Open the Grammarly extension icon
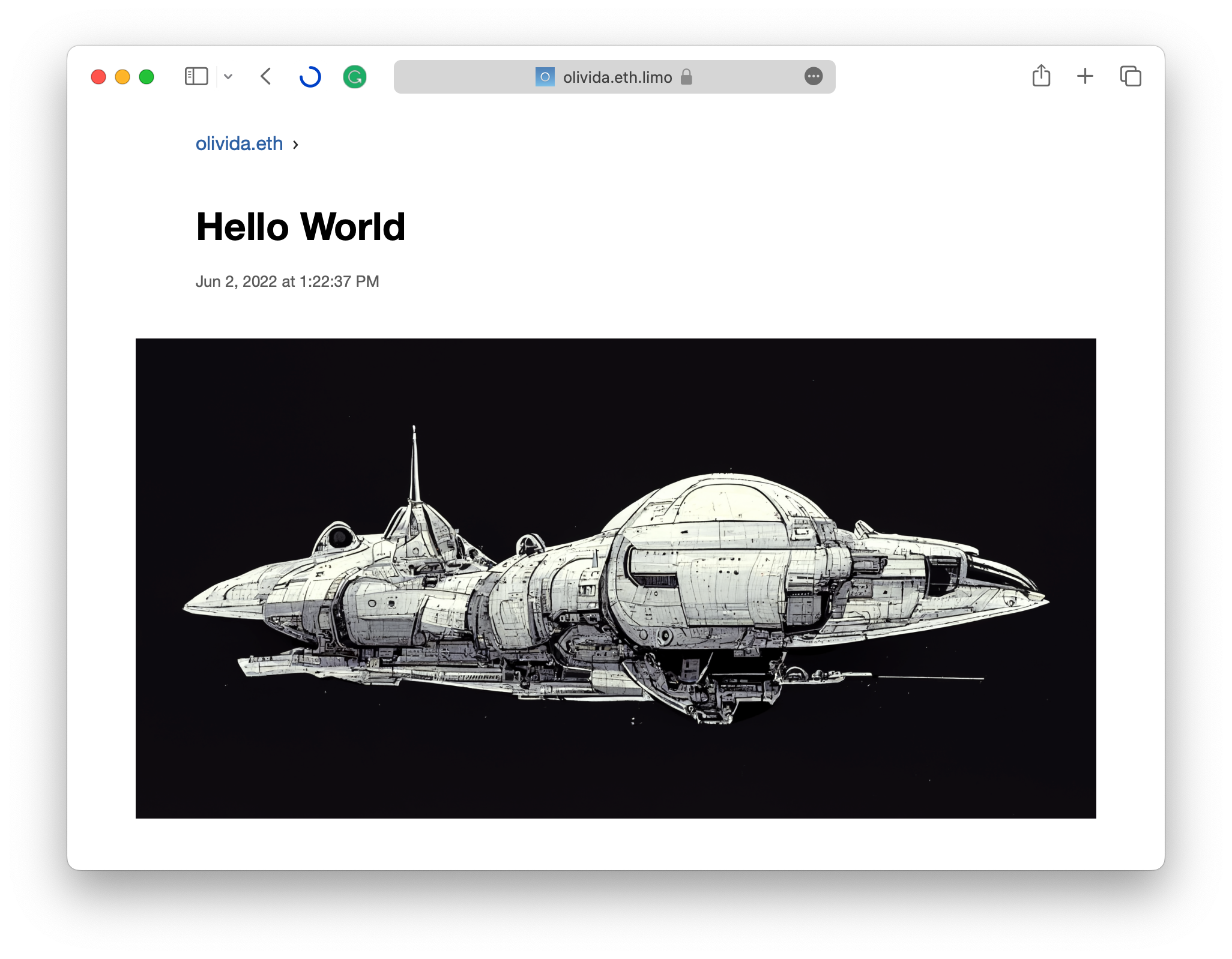The width and height of the screenshot is (1232, 959). [x=355, y=77]
